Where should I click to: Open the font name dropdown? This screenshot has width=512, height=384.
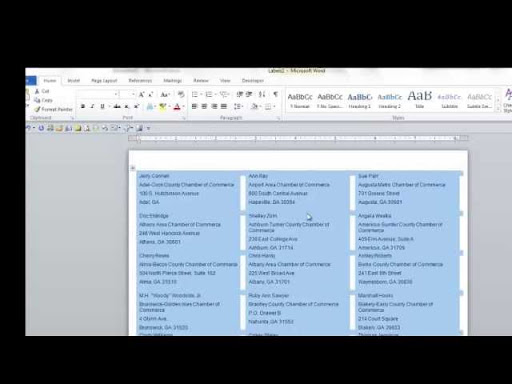(116, 95)
